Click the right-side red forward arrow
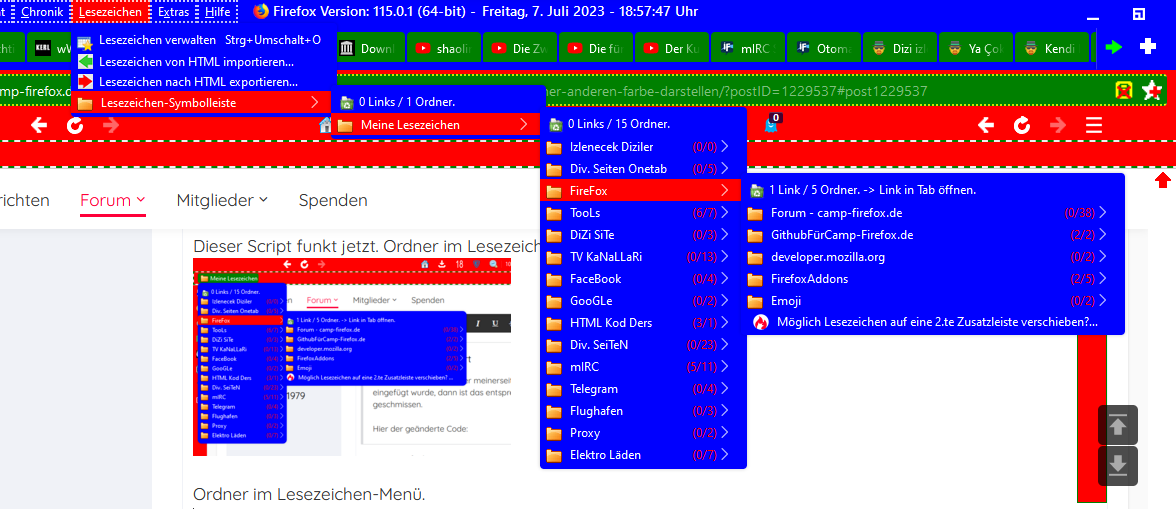 [1058, 125]
